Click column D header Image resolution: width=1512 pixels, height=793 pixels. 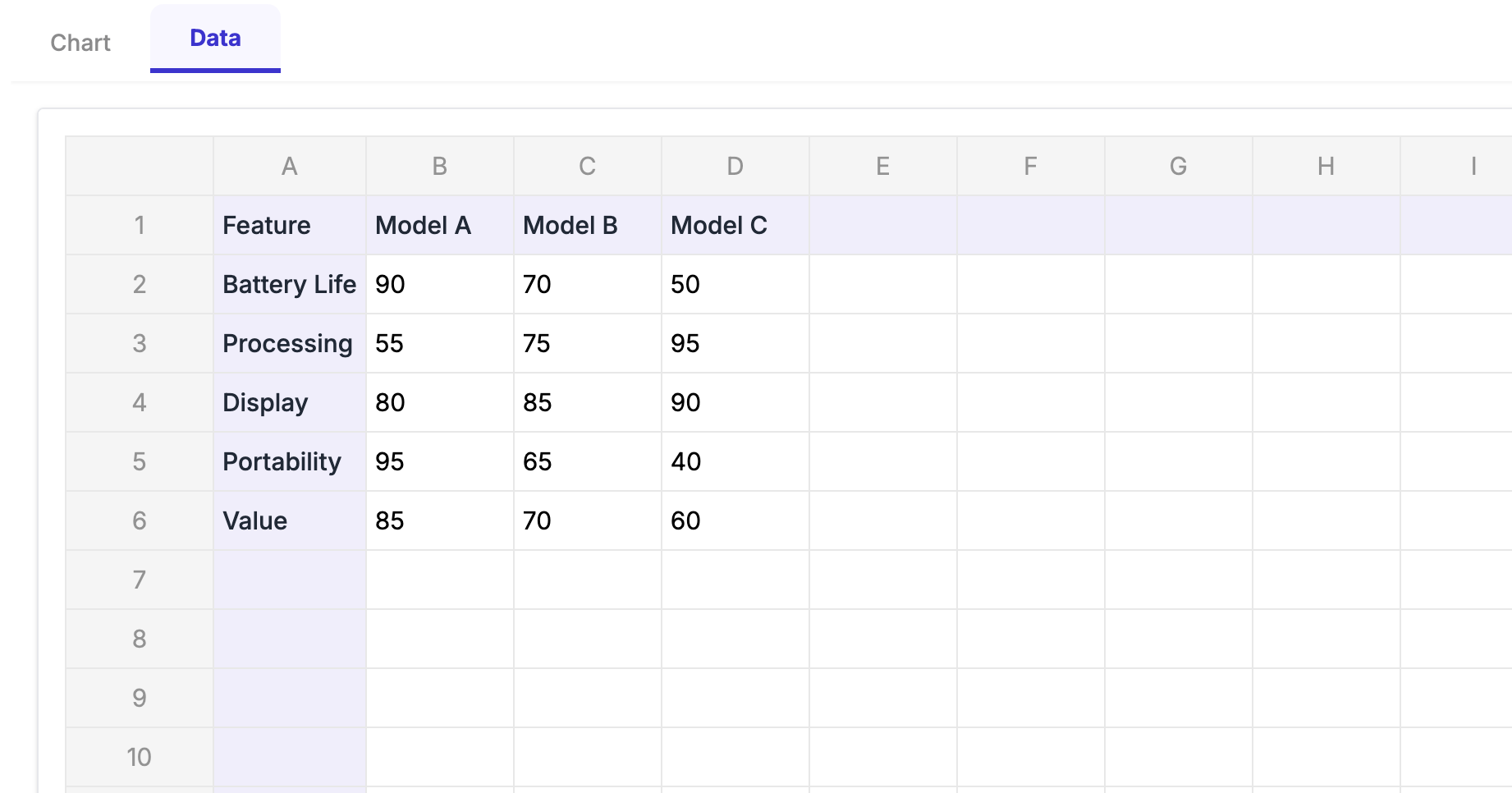click(x=735, y=167)
